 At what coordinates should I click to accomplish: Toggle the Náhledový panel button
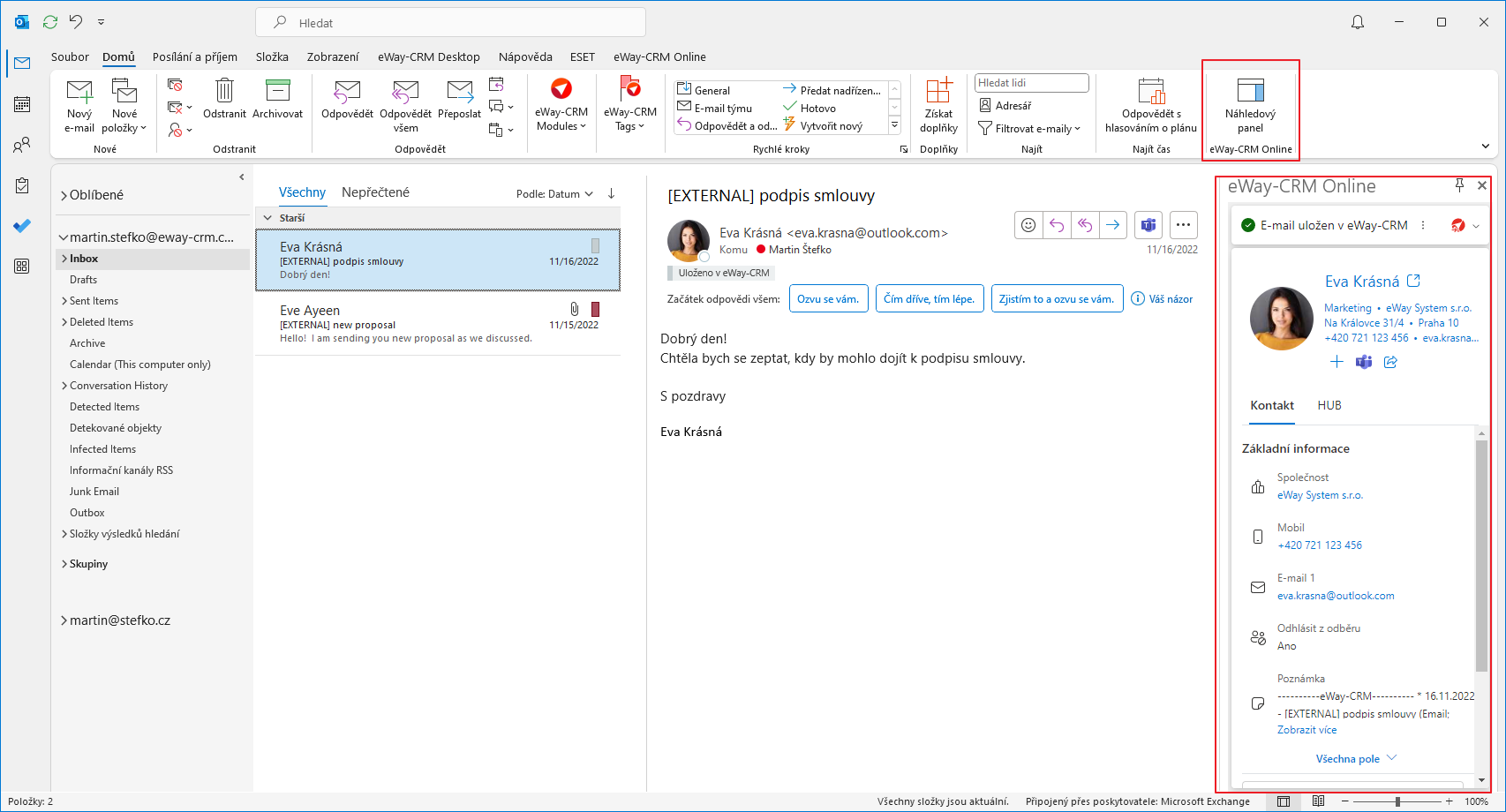pyautogui.click(x=1250, y=105)
